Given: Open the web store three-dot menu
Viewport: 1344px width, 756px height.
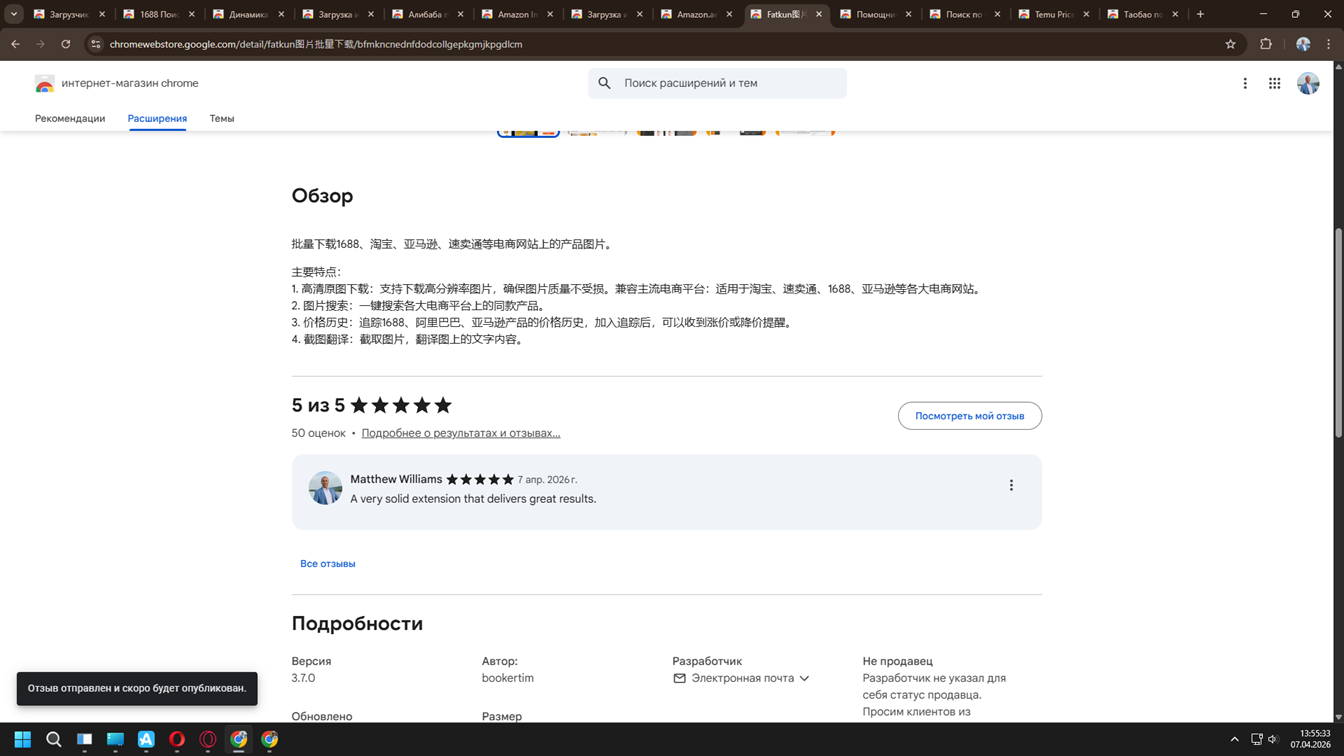Looking at the screenshot, I should (x=1245, y=84).
